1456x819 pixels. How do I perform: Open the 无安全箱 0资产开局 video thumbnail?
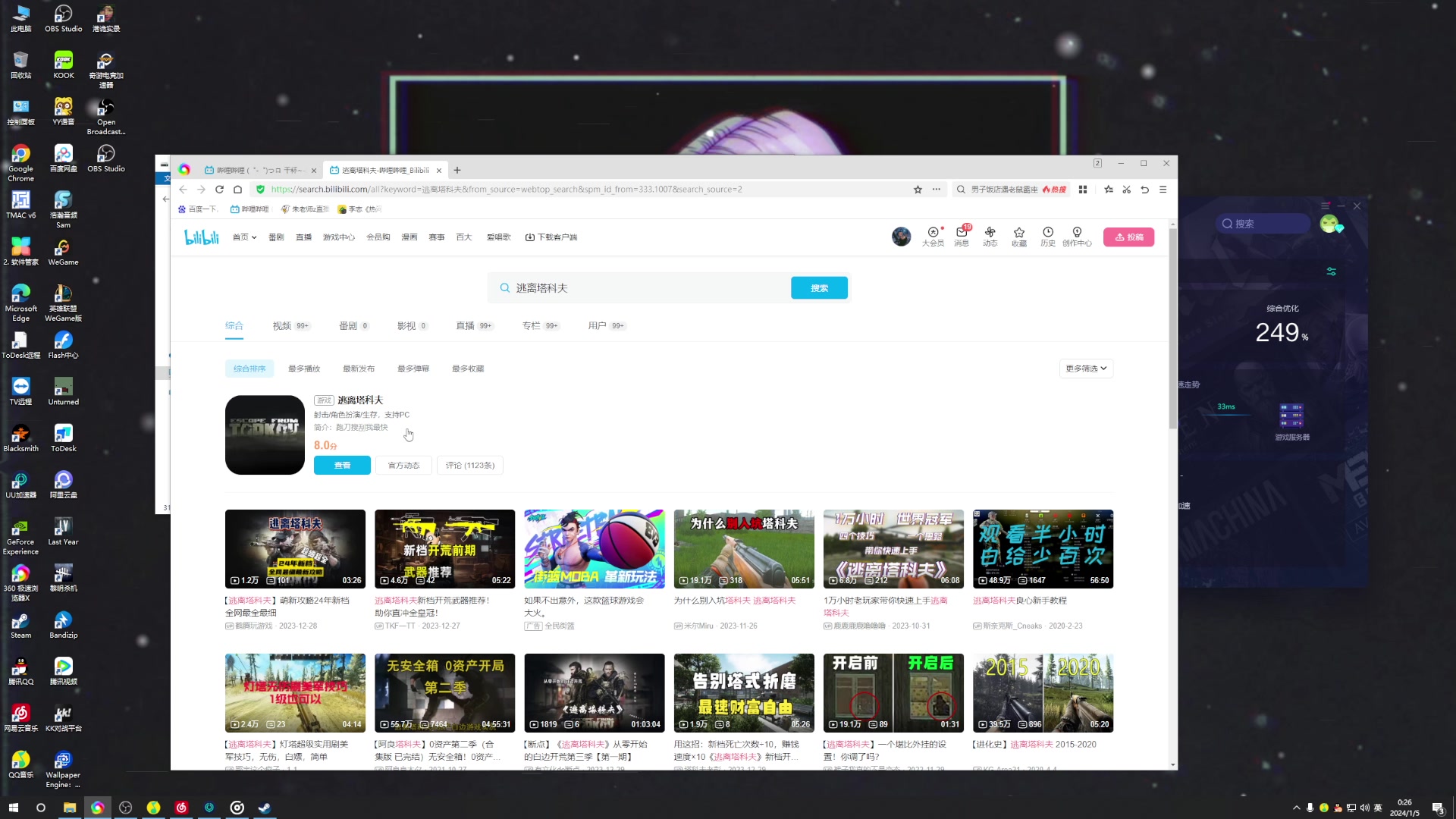coord(444,693)
